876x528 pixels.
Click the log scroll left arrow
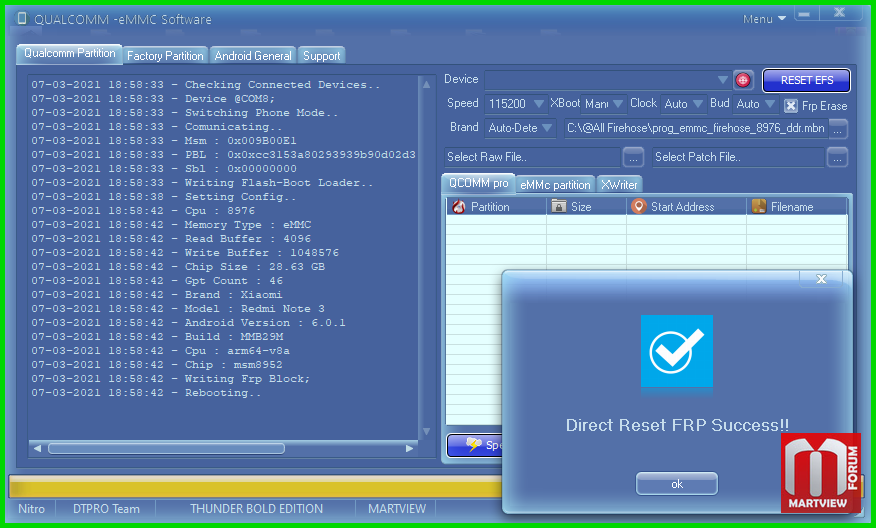coord(37,448)
